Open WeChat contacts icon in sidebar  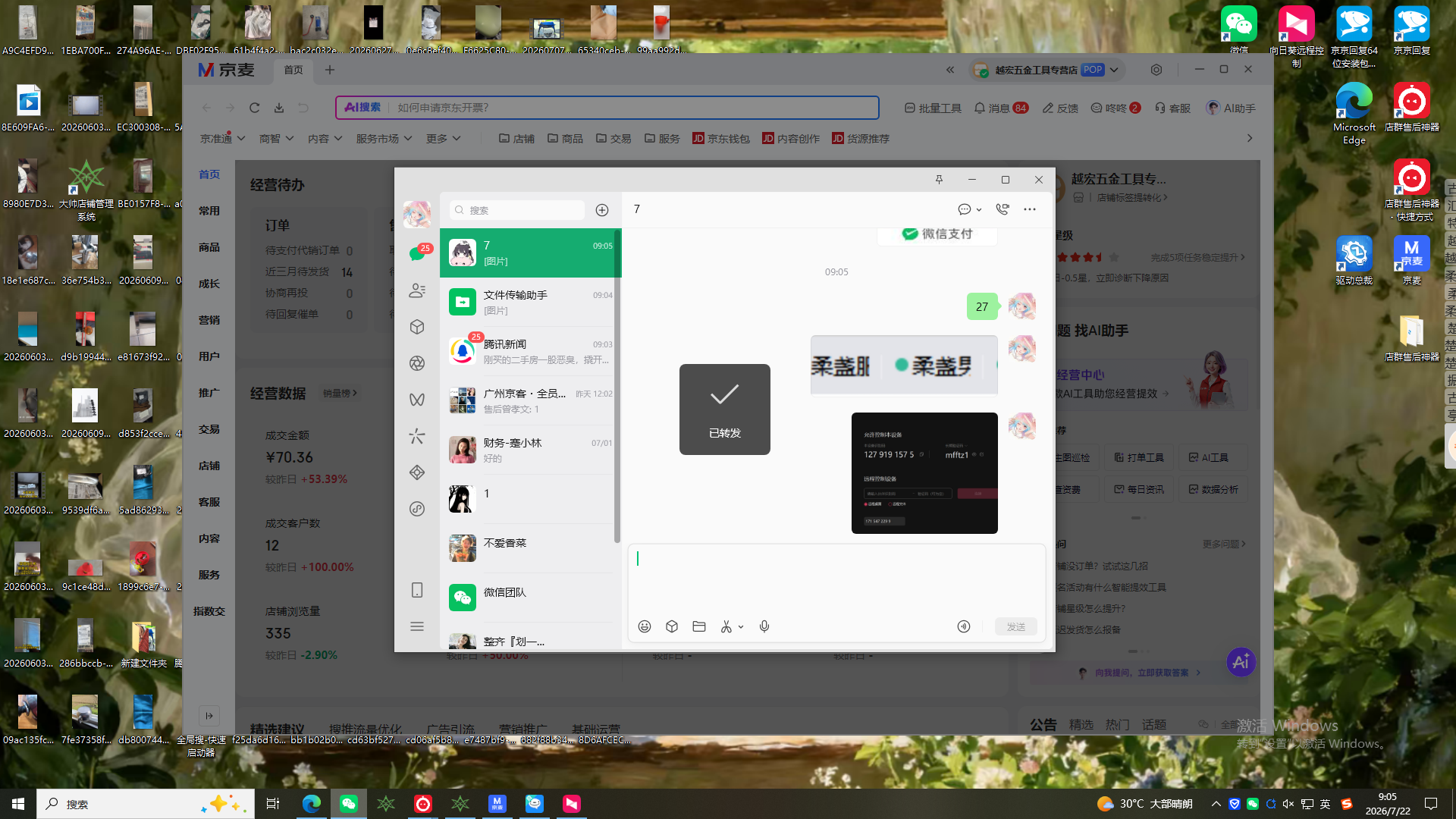[x=417, y=290]
